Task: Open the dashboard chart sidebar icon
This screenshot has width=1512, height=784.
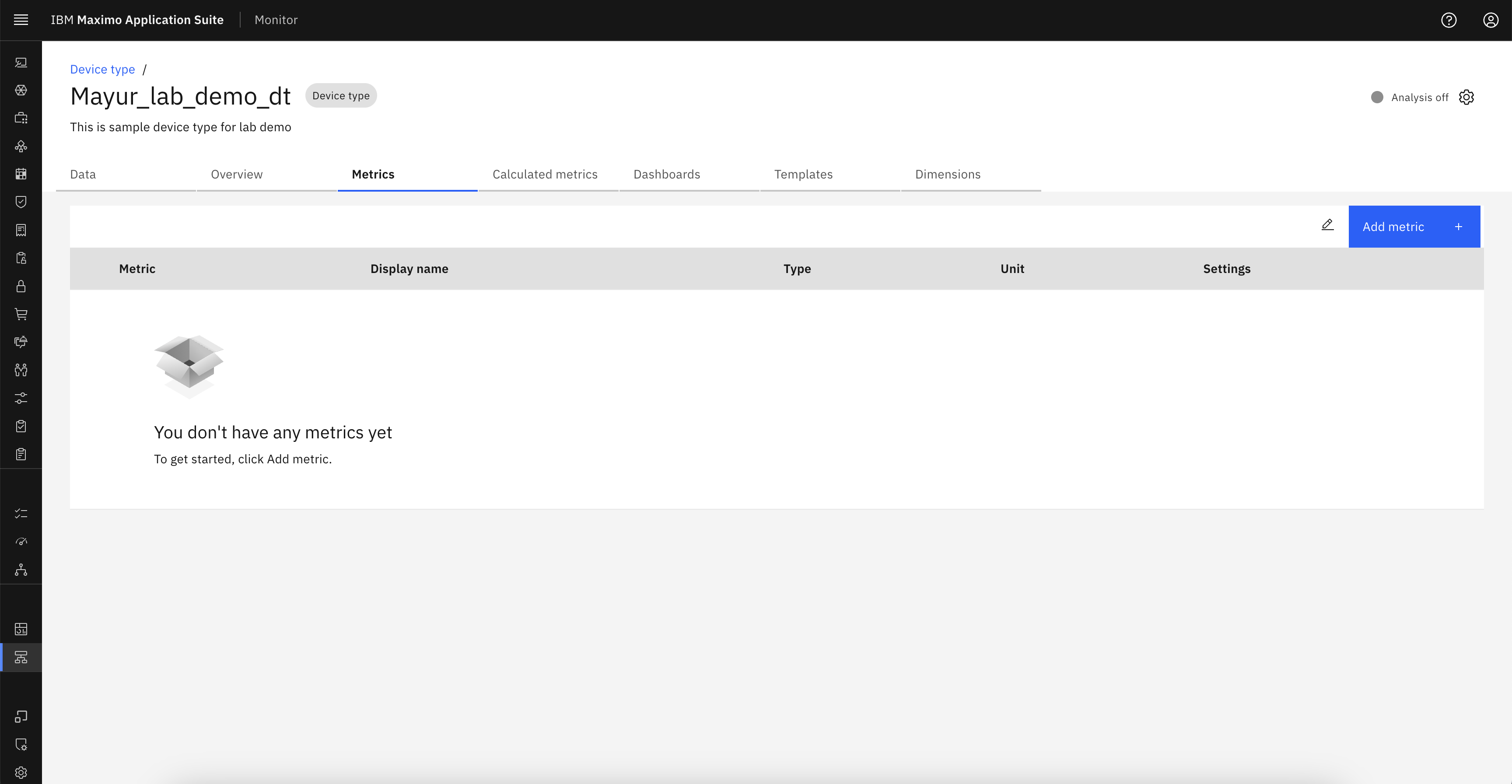Action: click(x=21, y=629)
